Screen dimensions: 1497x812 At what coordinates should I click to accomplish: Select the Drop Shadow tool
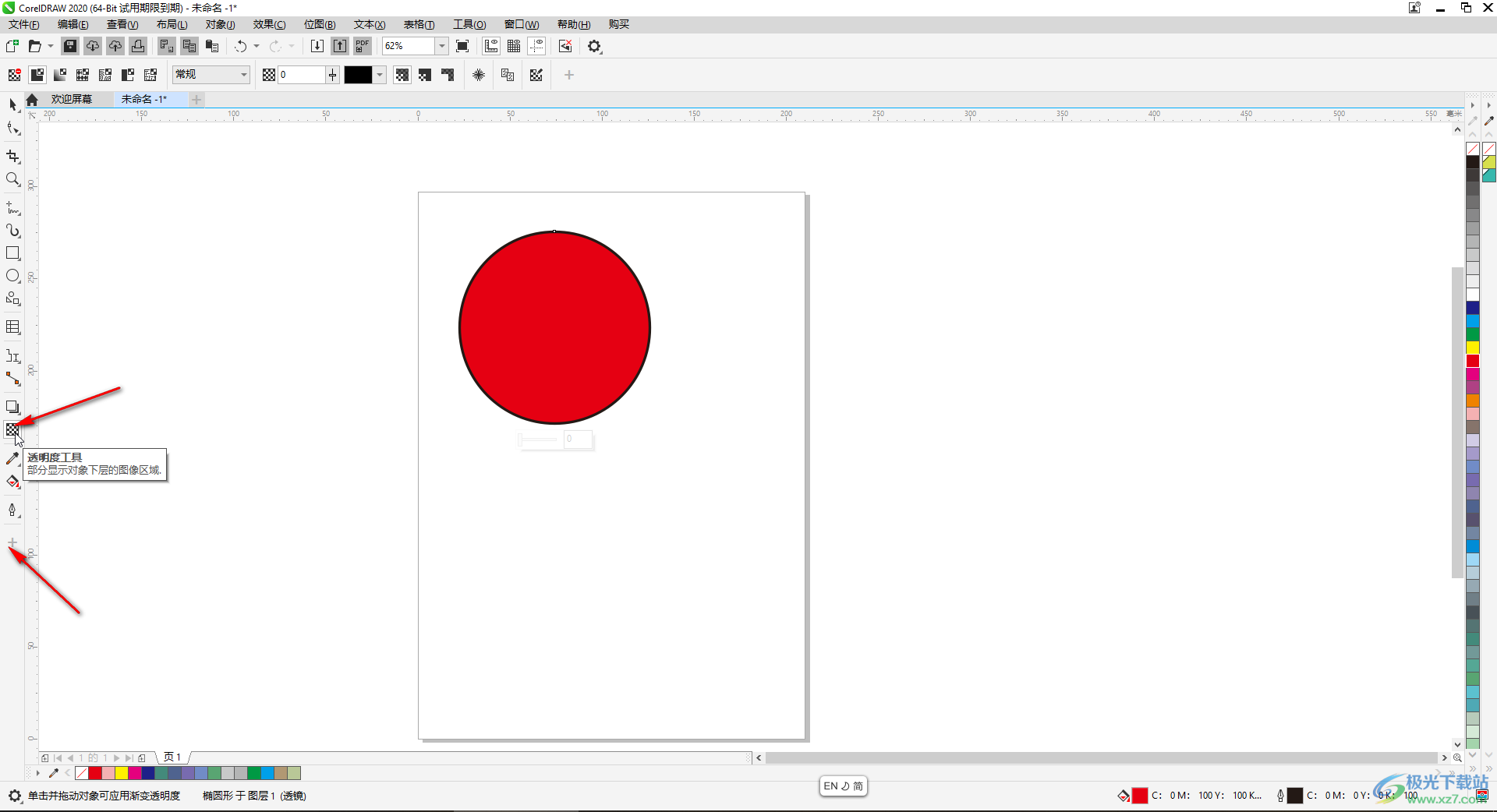[12, 407]
